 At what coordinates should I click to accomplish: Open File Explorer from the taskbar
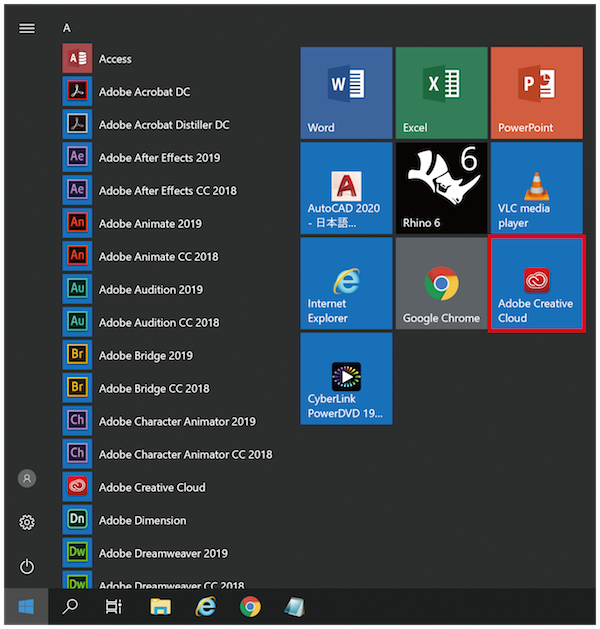(x=160, y=606)
